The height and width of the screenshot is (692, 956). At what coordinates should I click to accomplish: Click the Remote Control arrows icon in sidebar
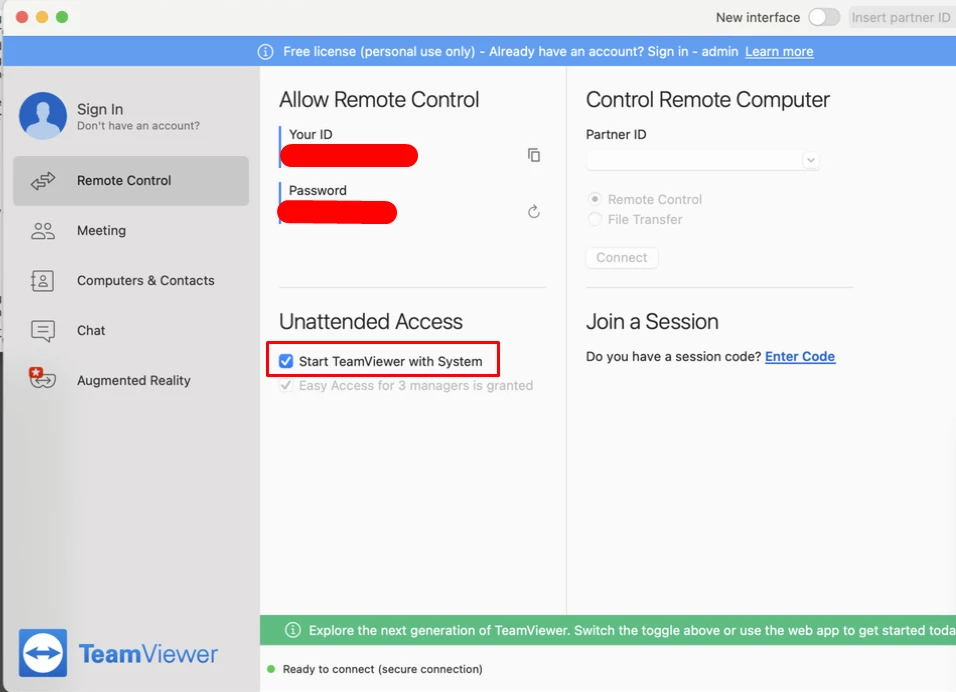[43, 180]
